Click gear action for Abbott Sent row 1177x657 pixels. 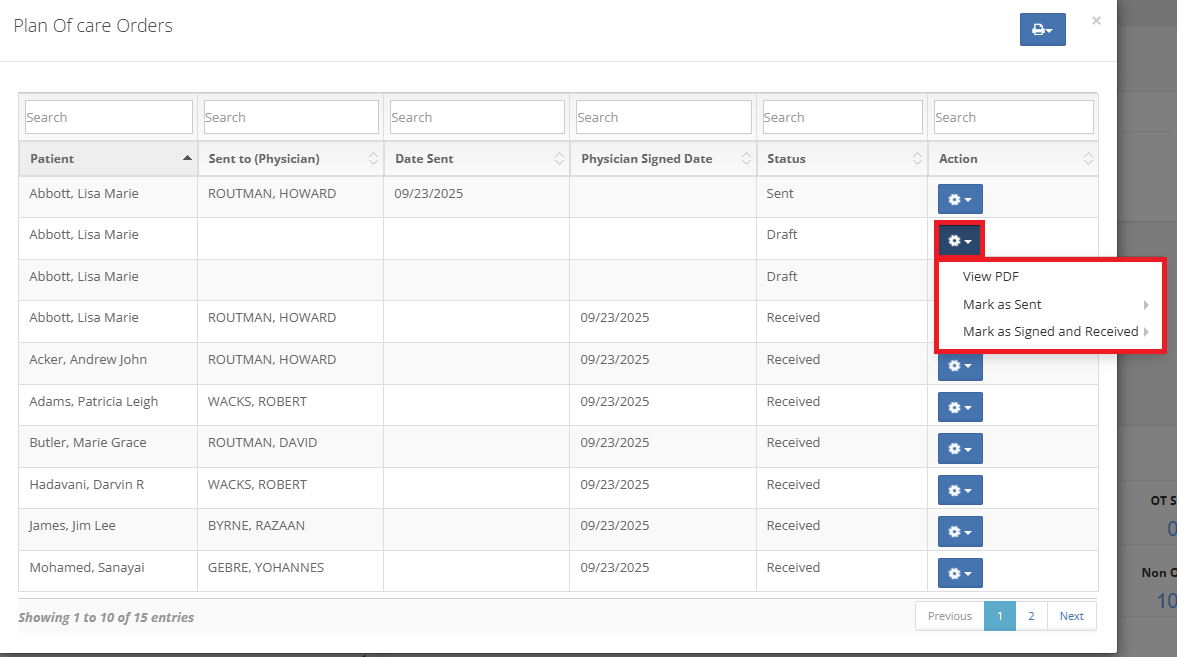(960, 200)
